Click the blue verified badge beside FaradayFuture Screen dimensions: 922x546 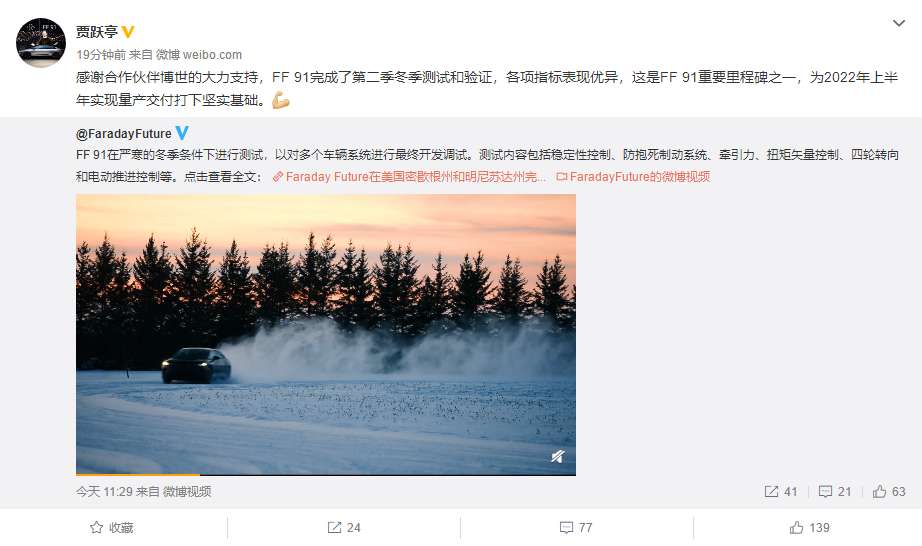coord(182,133)
